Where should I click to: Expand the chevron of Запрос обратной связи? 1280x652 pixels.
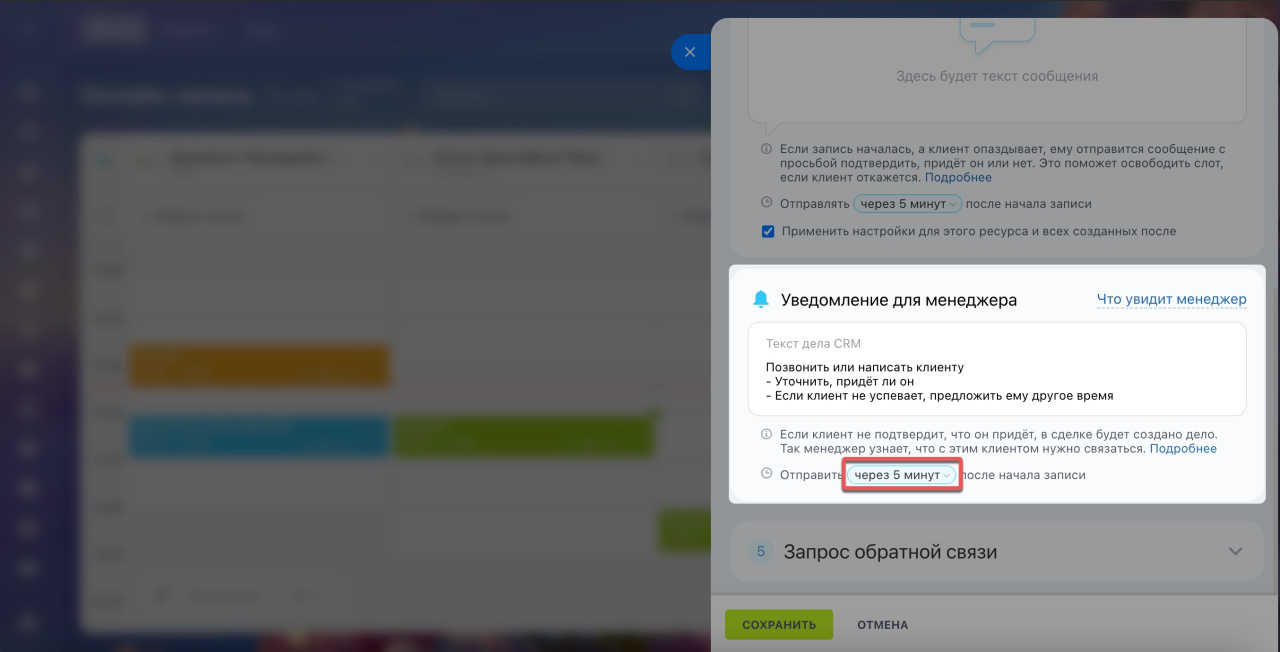coord(1236,552)
